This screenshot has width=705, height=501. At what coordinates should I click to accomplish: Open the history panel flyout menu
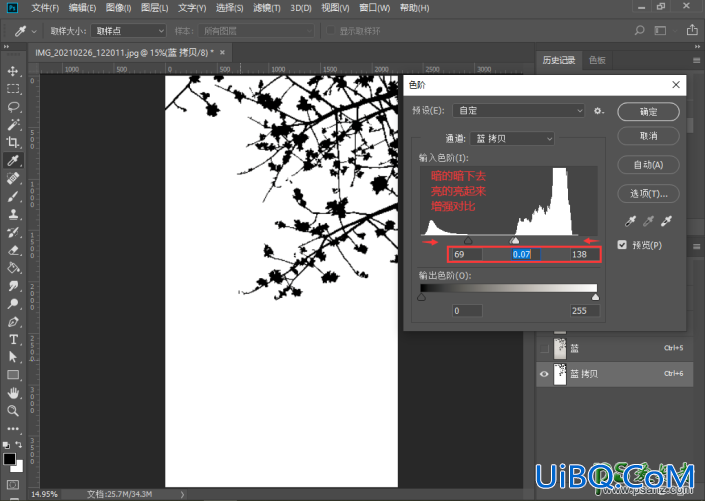[x=696, y=60]
